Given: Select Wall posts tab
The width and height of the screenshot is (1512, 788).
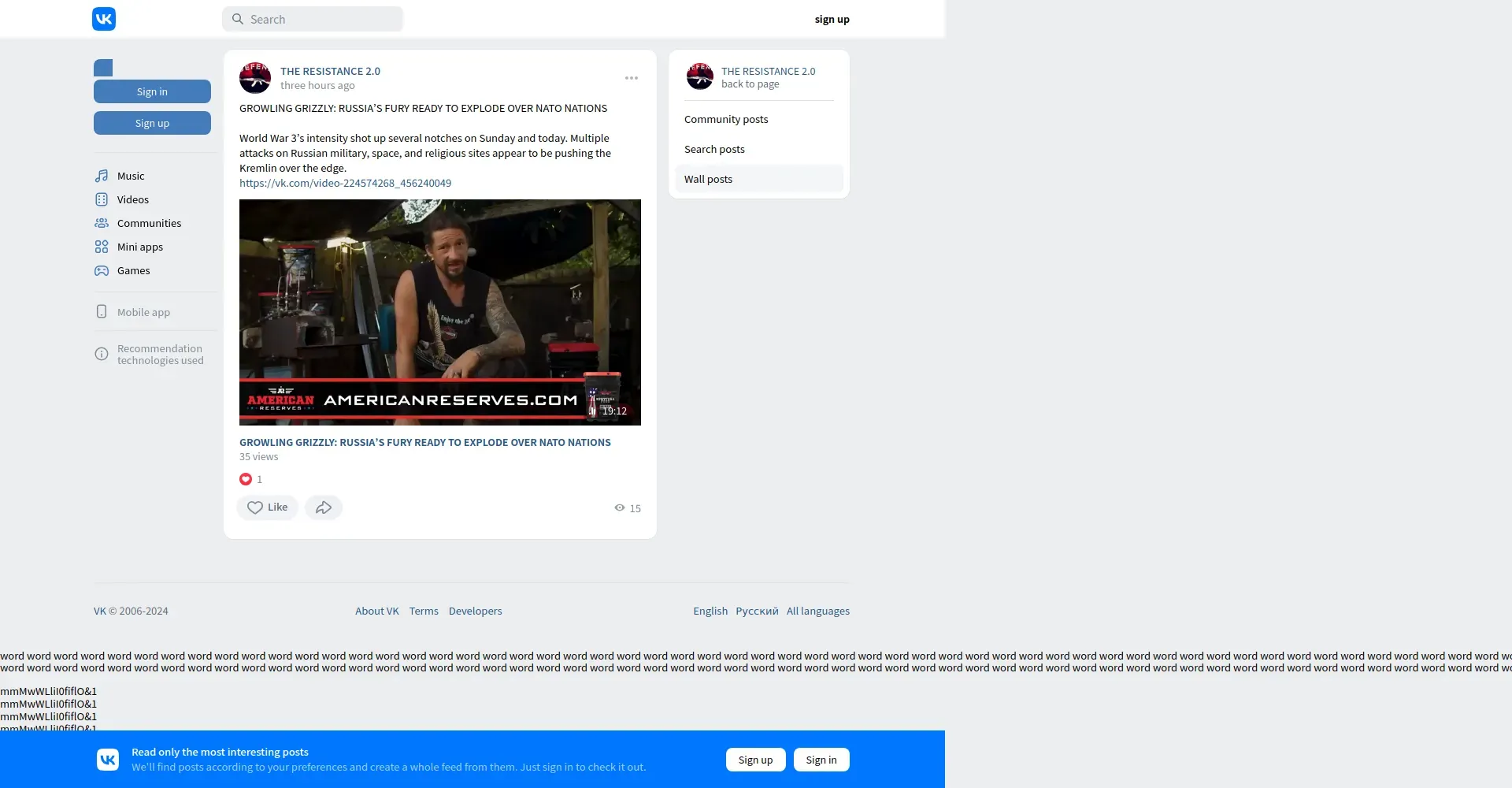Looking at the screenshot, I should click(x=759, y=179).
